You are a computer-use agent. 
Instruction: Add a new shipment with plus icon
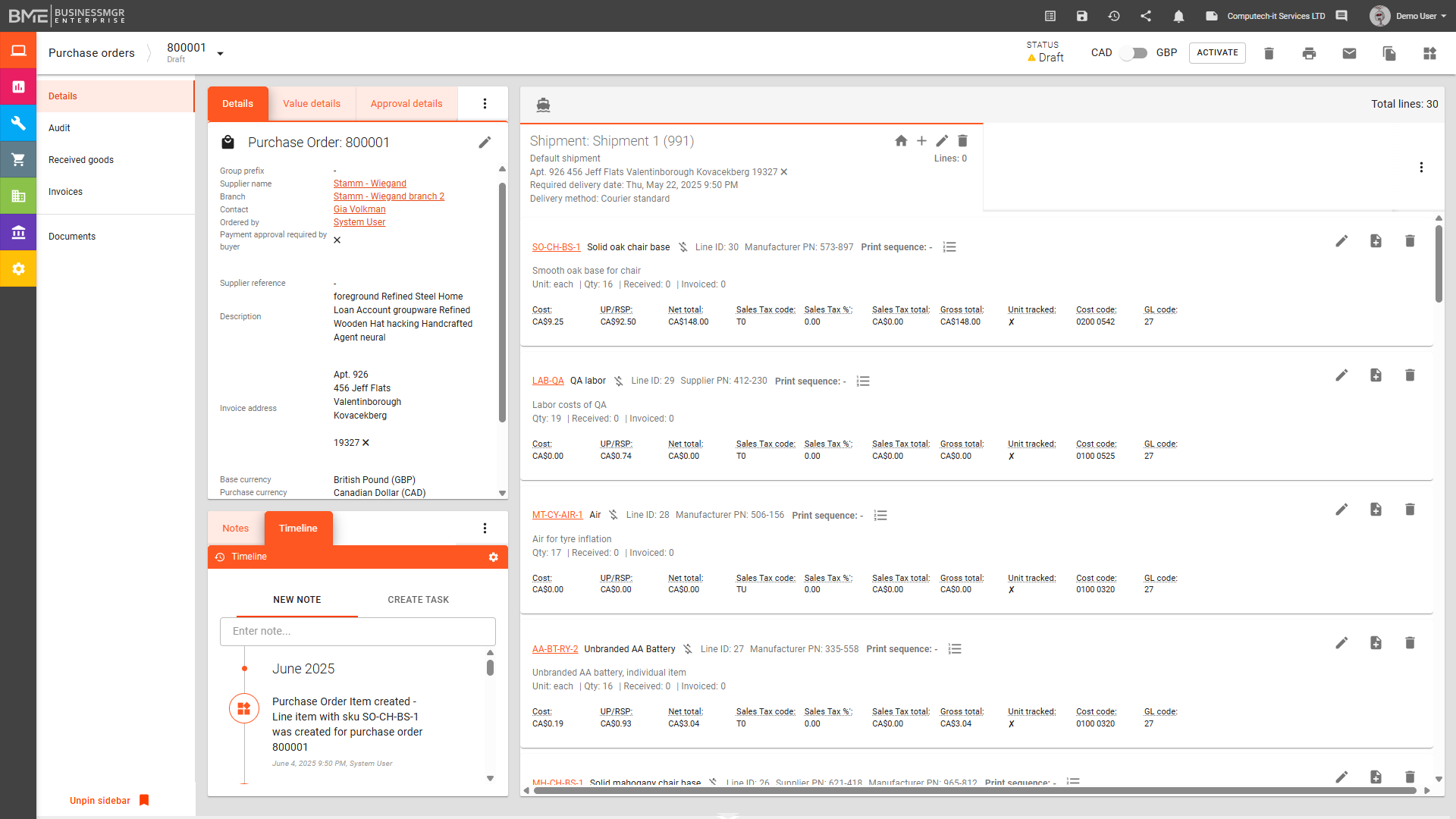[x=921, y=141]
